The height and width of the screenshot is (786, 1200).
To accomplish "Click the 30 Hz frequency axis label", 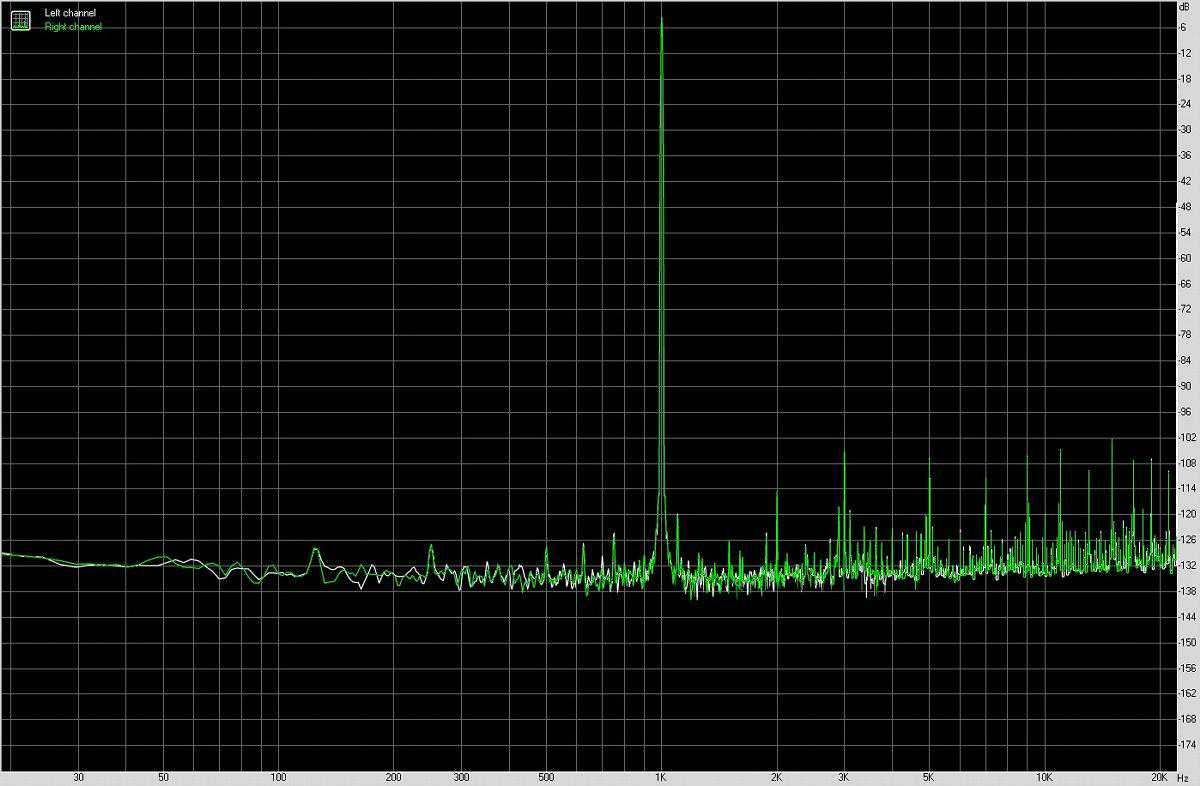I will tap(78, 777).
